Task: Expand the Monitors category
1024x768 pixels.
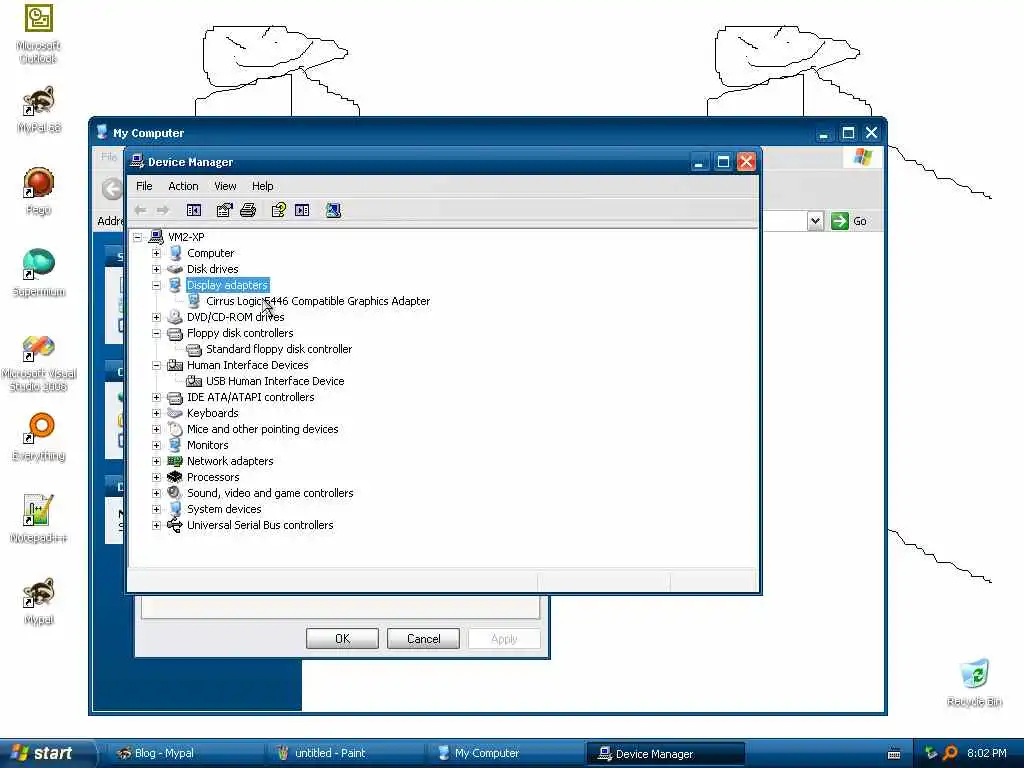Action: 157,445
